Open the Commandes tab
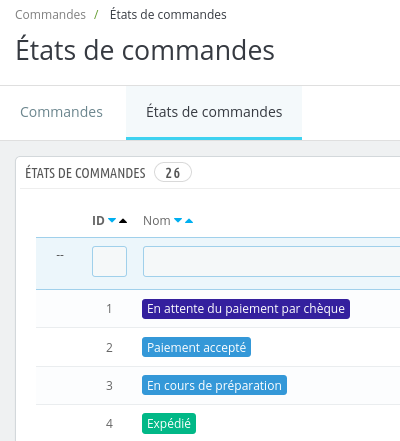This screenshot has width=400, height=441. coord(61,112)
